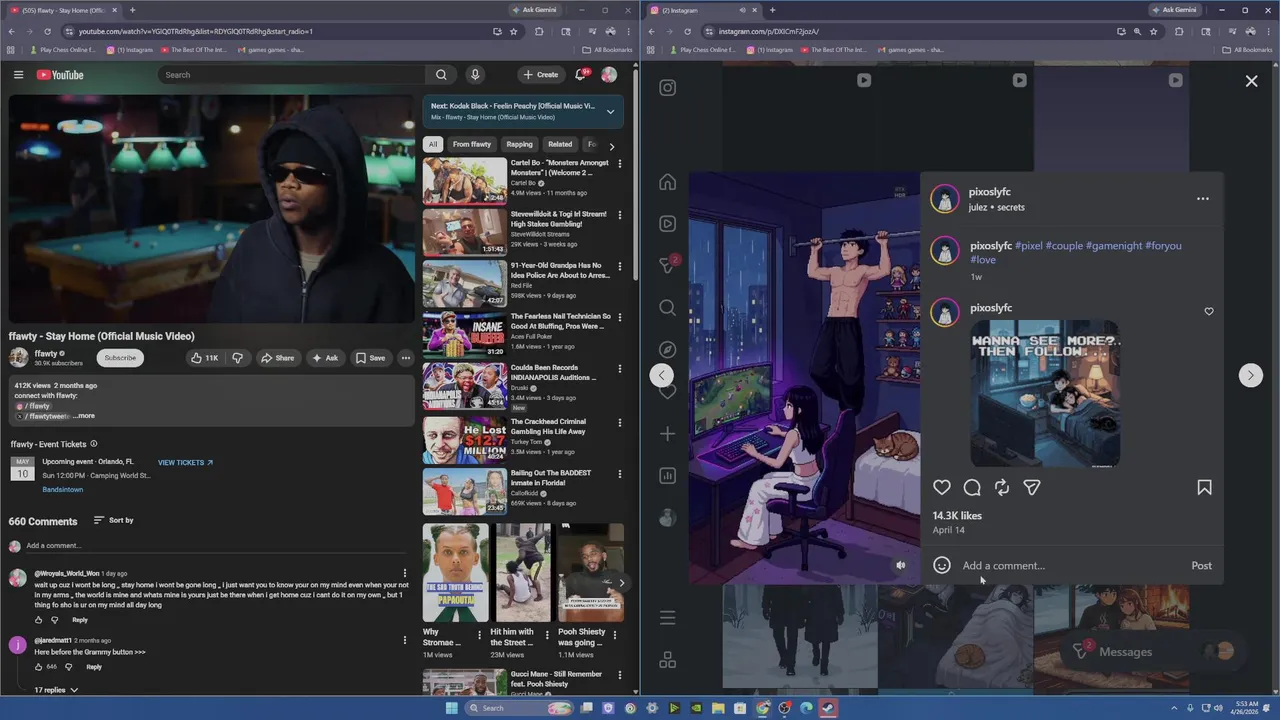Click the YouTube Add a comment field
Viewport: 1280px width, 720px height.
tap(215, 546)
